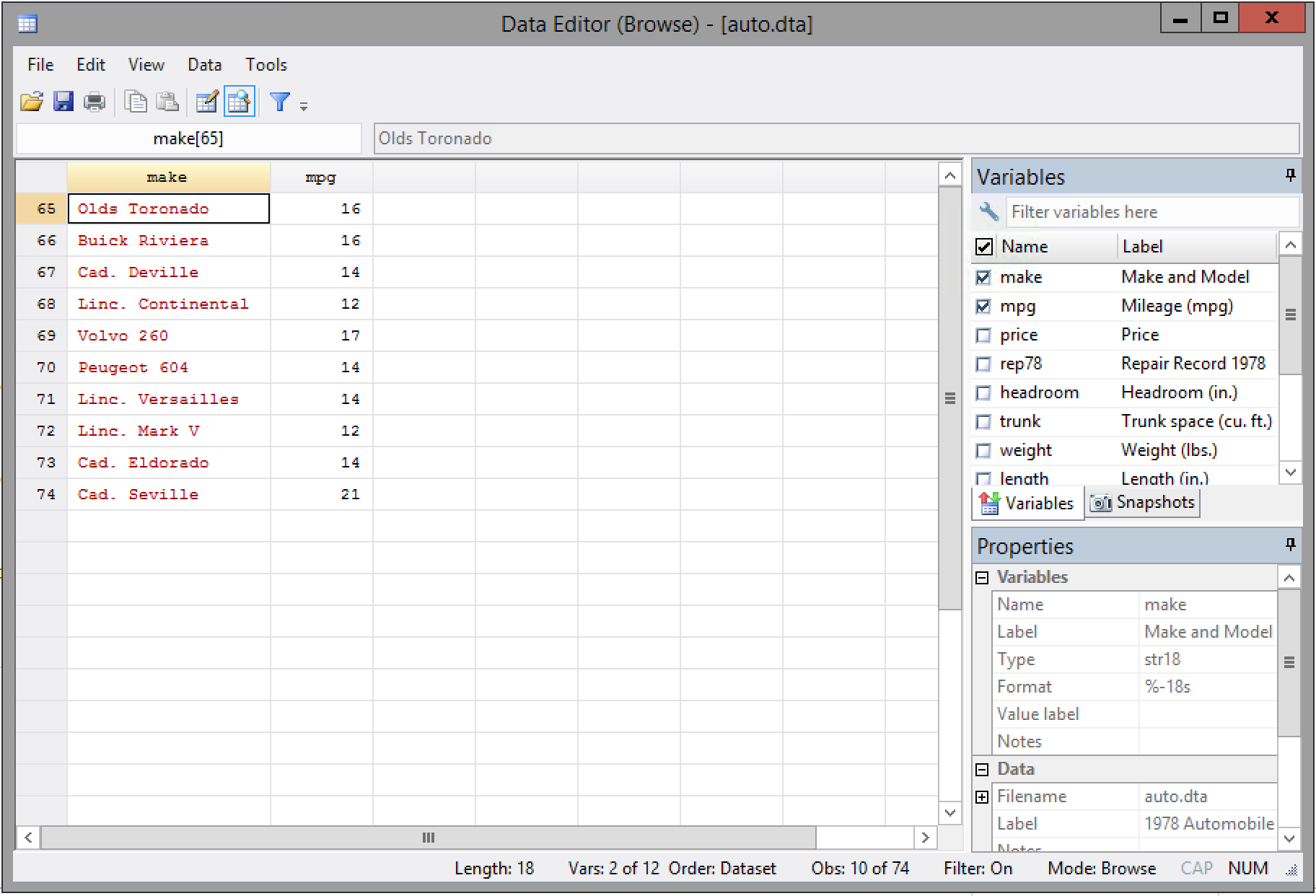The width and height of the screenshot is (1316, 896).
Task: Click the Save disk icon
Action: 63,102
